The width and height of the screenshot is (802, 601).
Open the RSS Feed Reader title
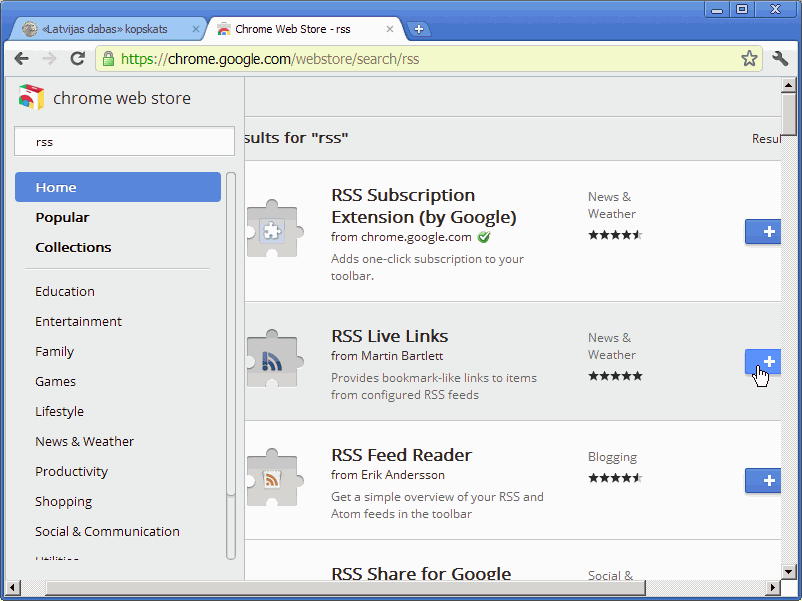click(402, 455)
